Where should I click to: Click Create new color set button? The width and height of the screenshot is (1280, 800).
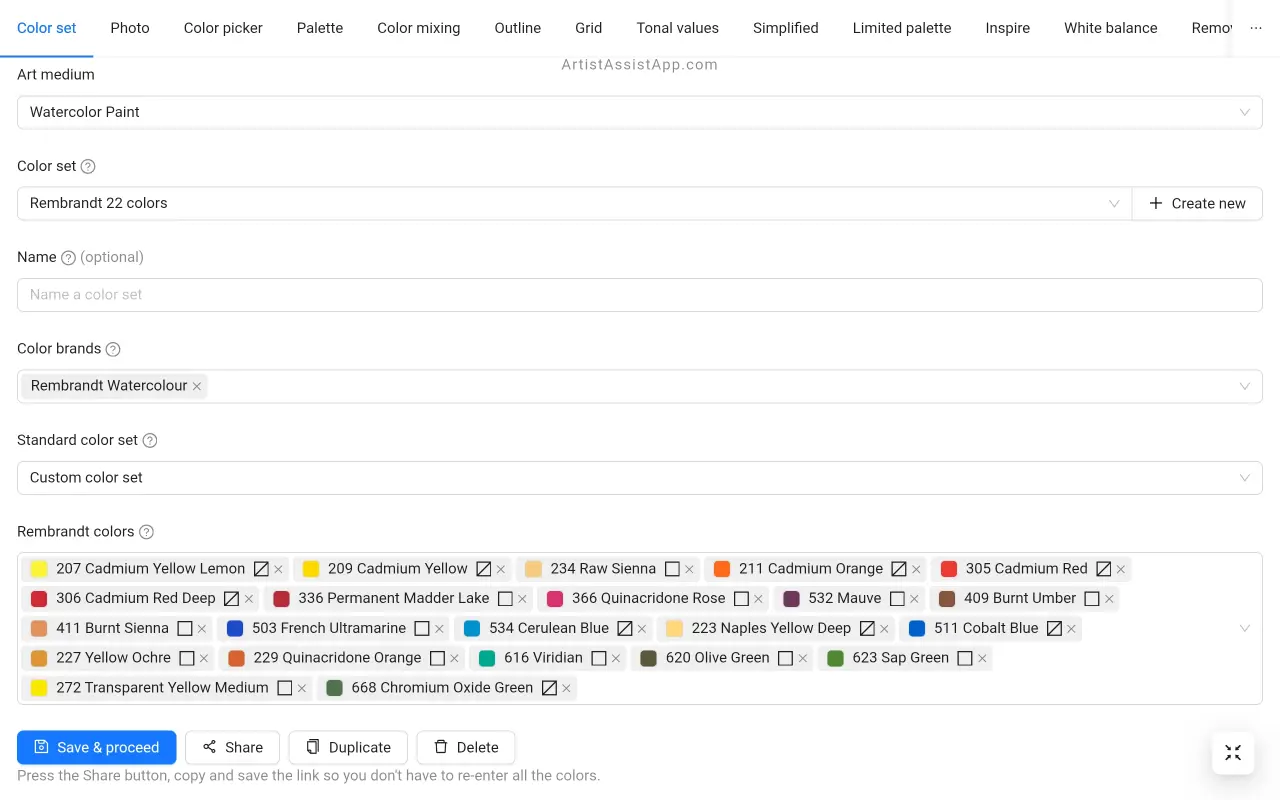(1197, 203)
